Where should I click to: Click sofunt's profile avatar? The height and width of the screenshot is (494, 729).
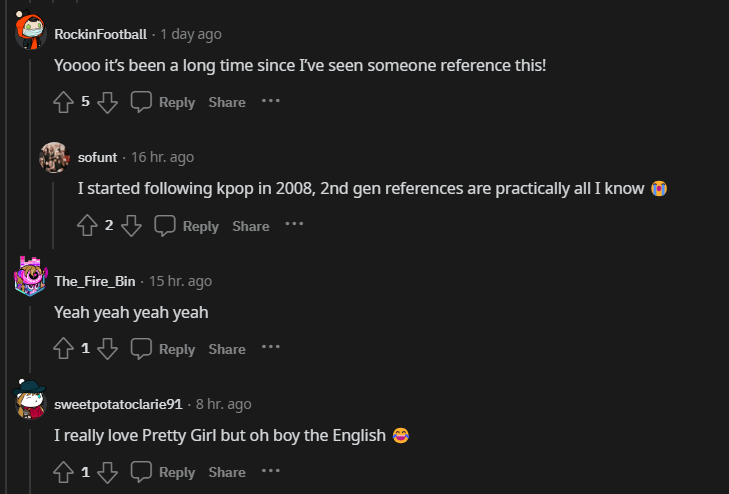point(54,157)
